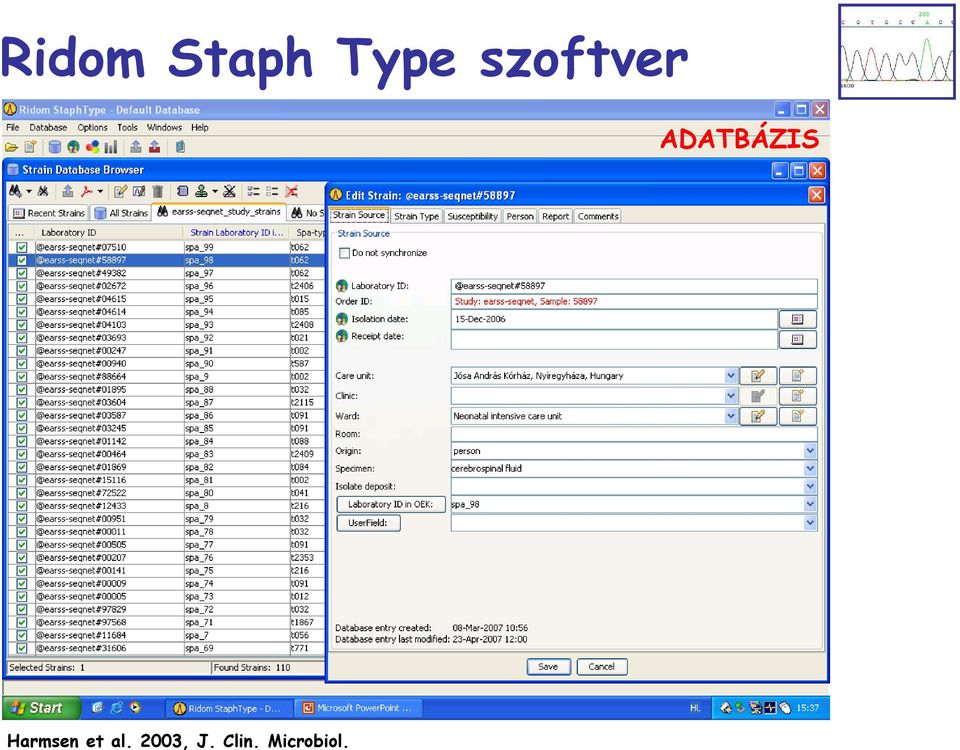Click the Cancel button
Viewport: 960px width, 750px height.
tap(601, 667)
